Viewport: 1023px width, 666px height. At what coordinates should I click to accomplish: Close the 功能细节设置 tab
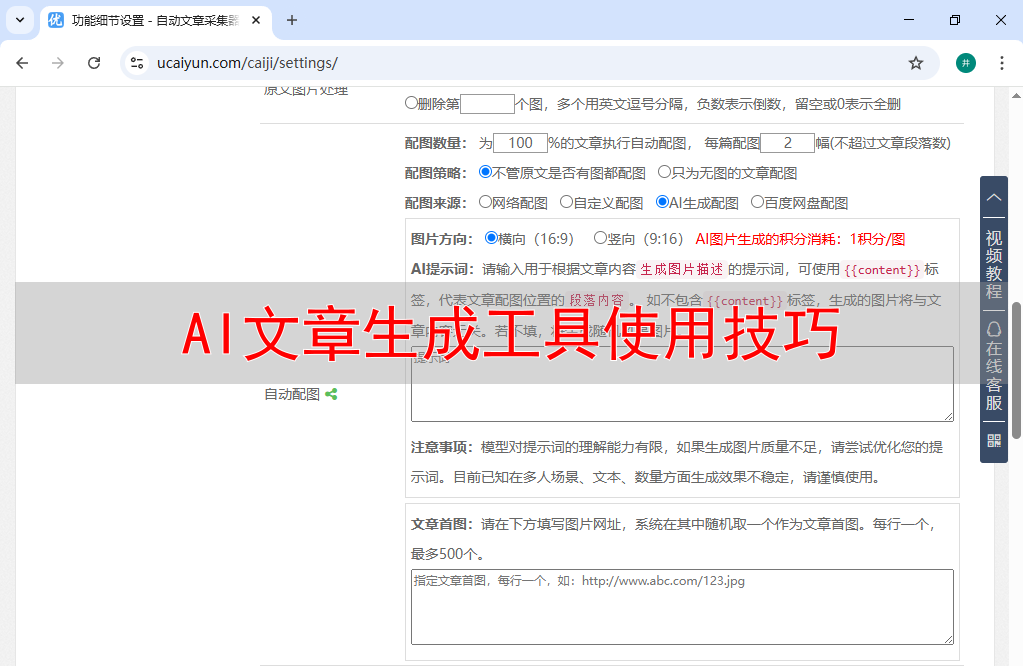(x=256, y=20)
